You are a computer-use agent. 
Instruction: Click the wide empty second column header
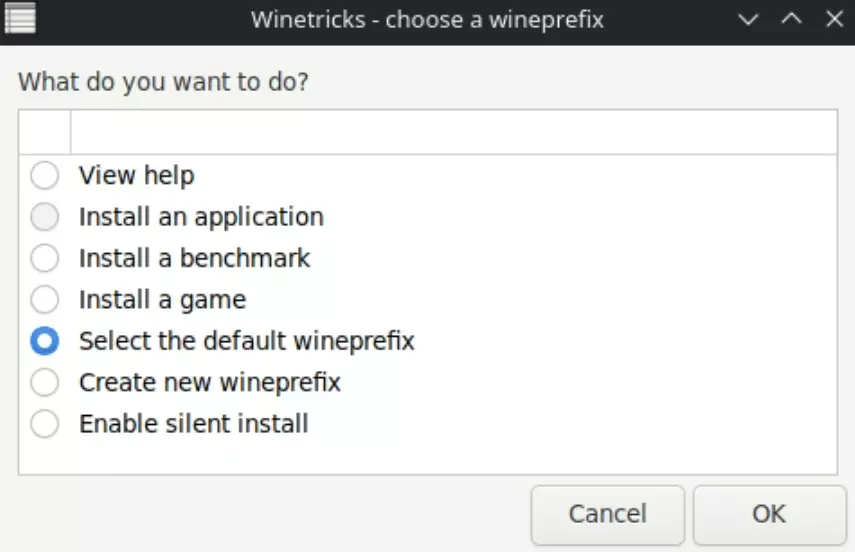coord(453,132)
